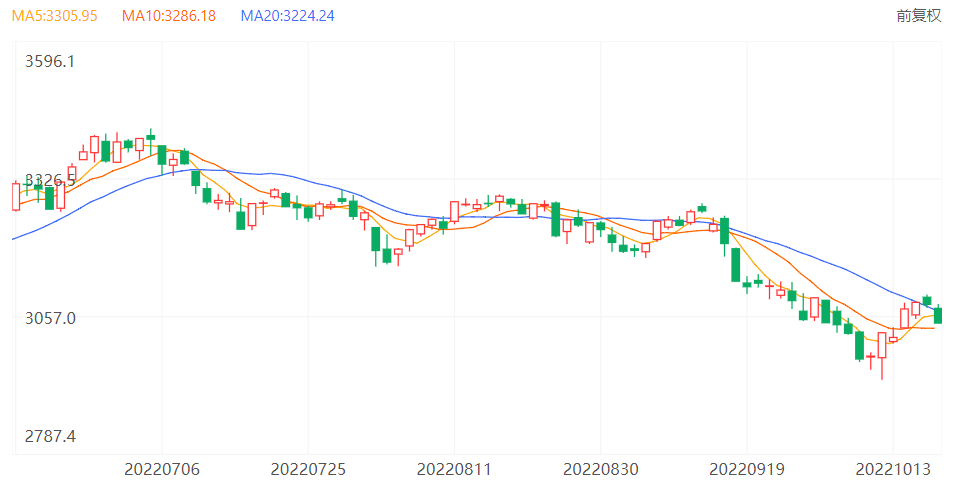Screen dimensions: 966x492
Task: Select the 20220725 date axis label
Action: 308,470
